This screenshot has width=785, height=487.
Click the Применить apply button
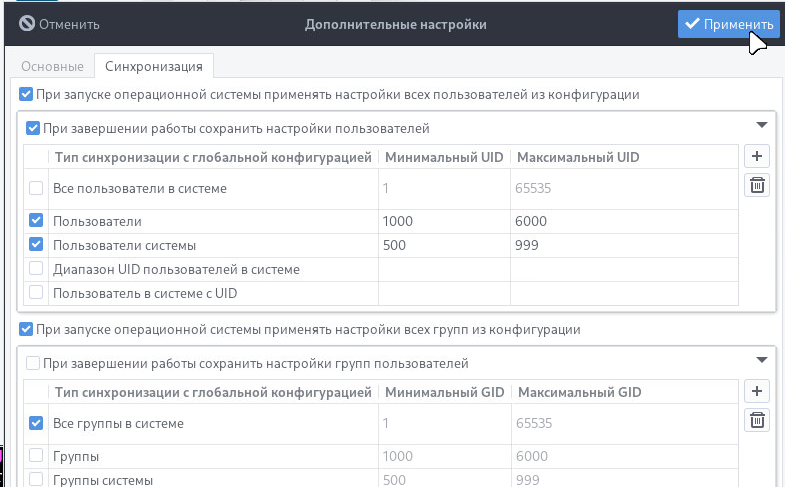click(x=728, y=25)
